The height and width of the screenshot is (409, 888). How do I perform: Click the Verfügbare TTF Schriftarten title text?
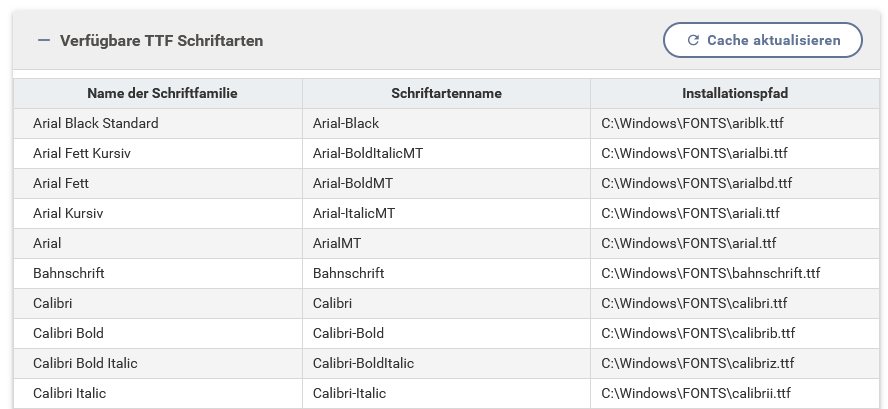pyautogui.click(x=161, y=41)
